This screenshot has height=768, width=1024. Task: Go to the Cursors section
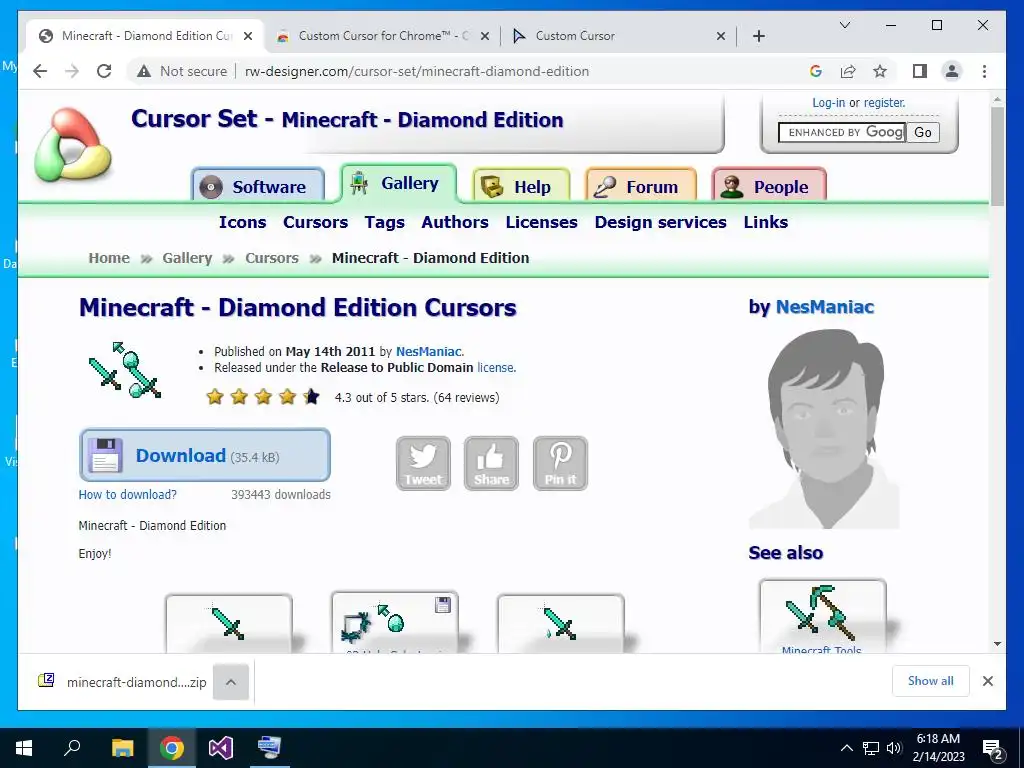[x=315, y=222]
